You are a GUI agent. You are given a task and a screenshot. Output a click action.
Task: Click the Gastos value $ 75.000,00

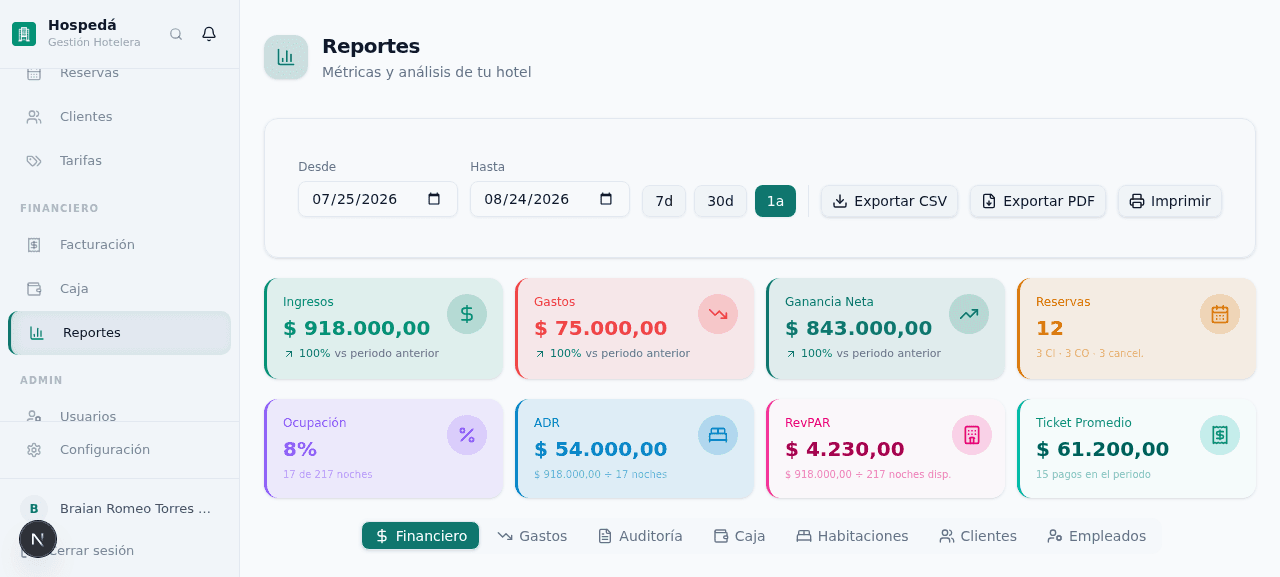pos(600,328)
